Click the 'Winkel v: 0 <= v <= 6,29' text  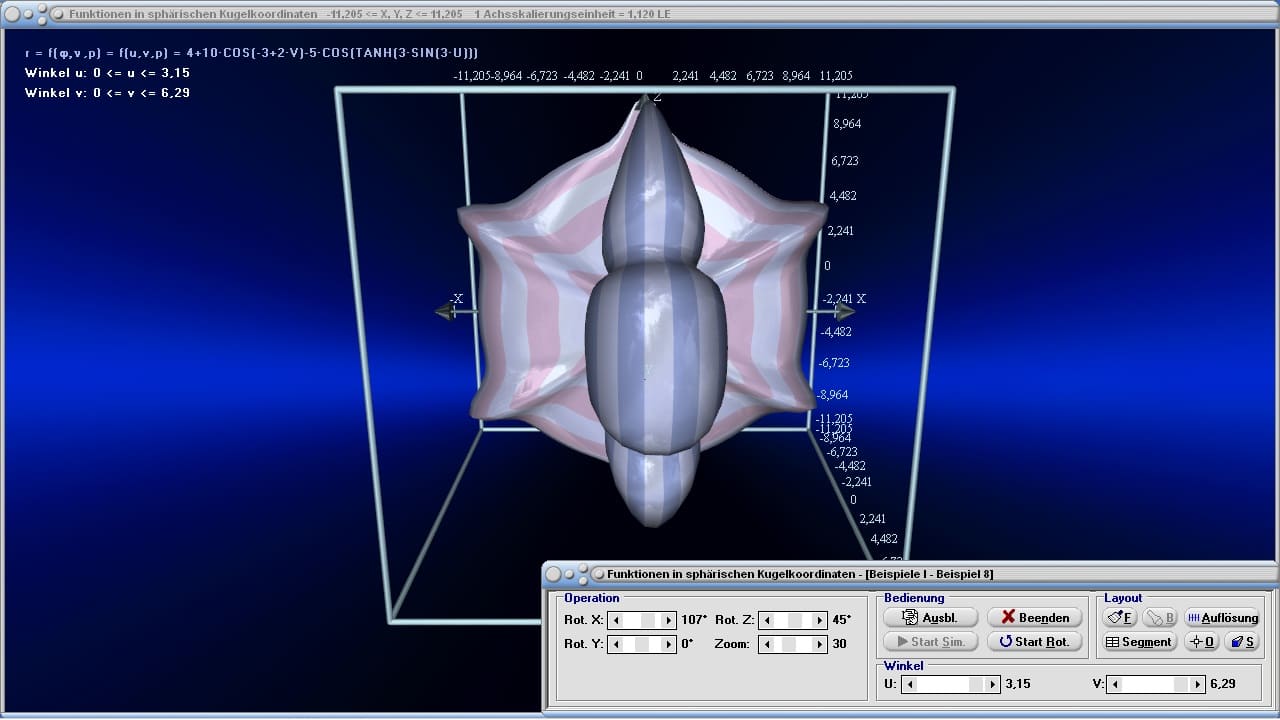tap(107, 93)
